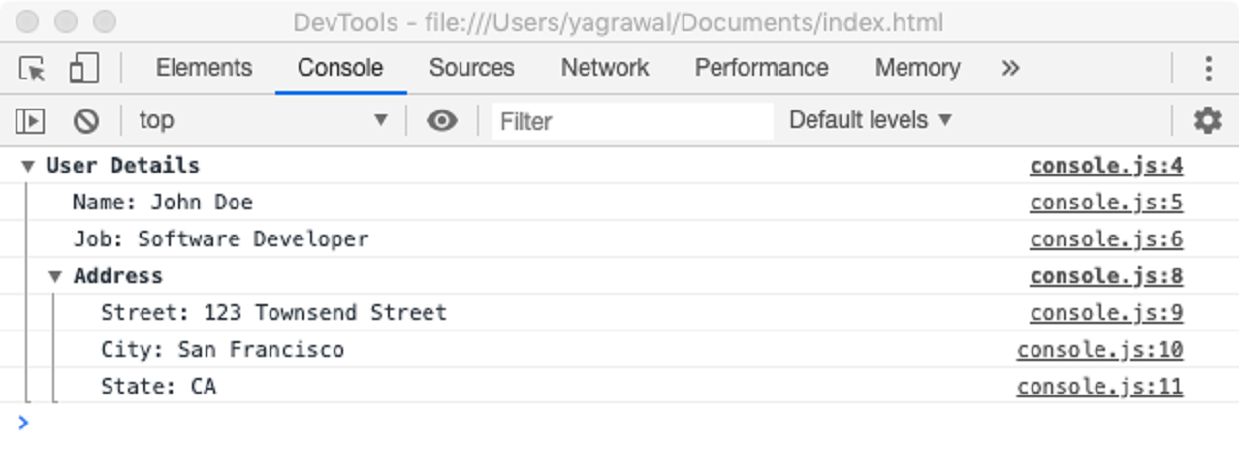
Task: Click the console prompt input line
Action: [x=600, y=424]
